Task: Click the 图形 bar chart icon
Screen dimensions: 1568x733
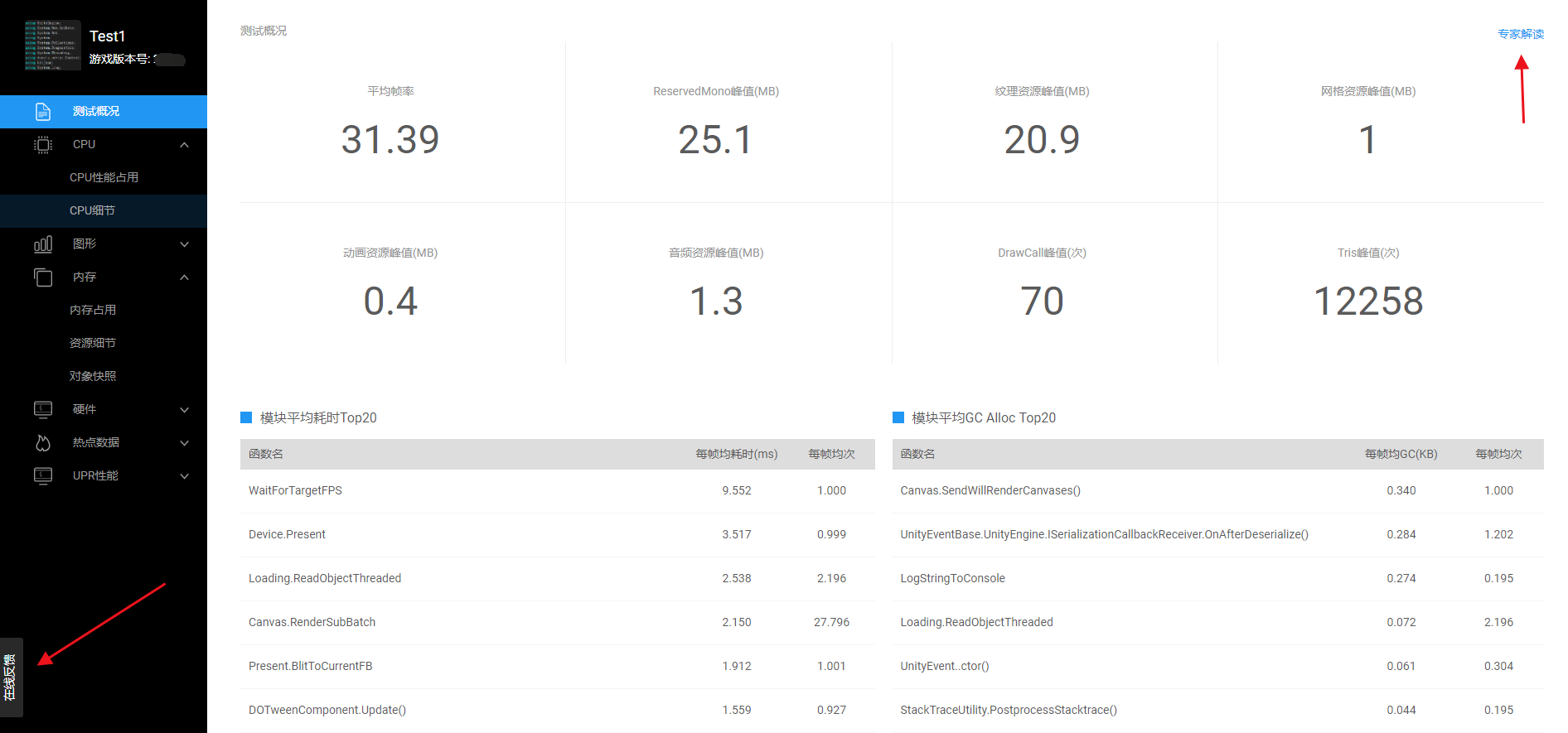Action: pos(43,244)
